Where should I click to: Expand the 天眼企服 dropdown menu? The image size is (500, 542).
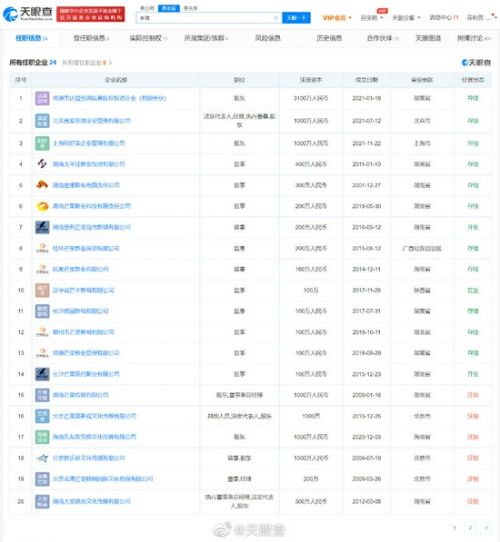406,18
